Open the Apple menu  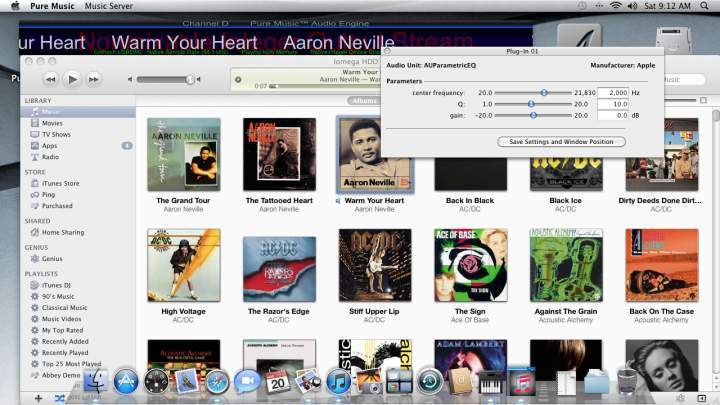click(x=15, y=6)
